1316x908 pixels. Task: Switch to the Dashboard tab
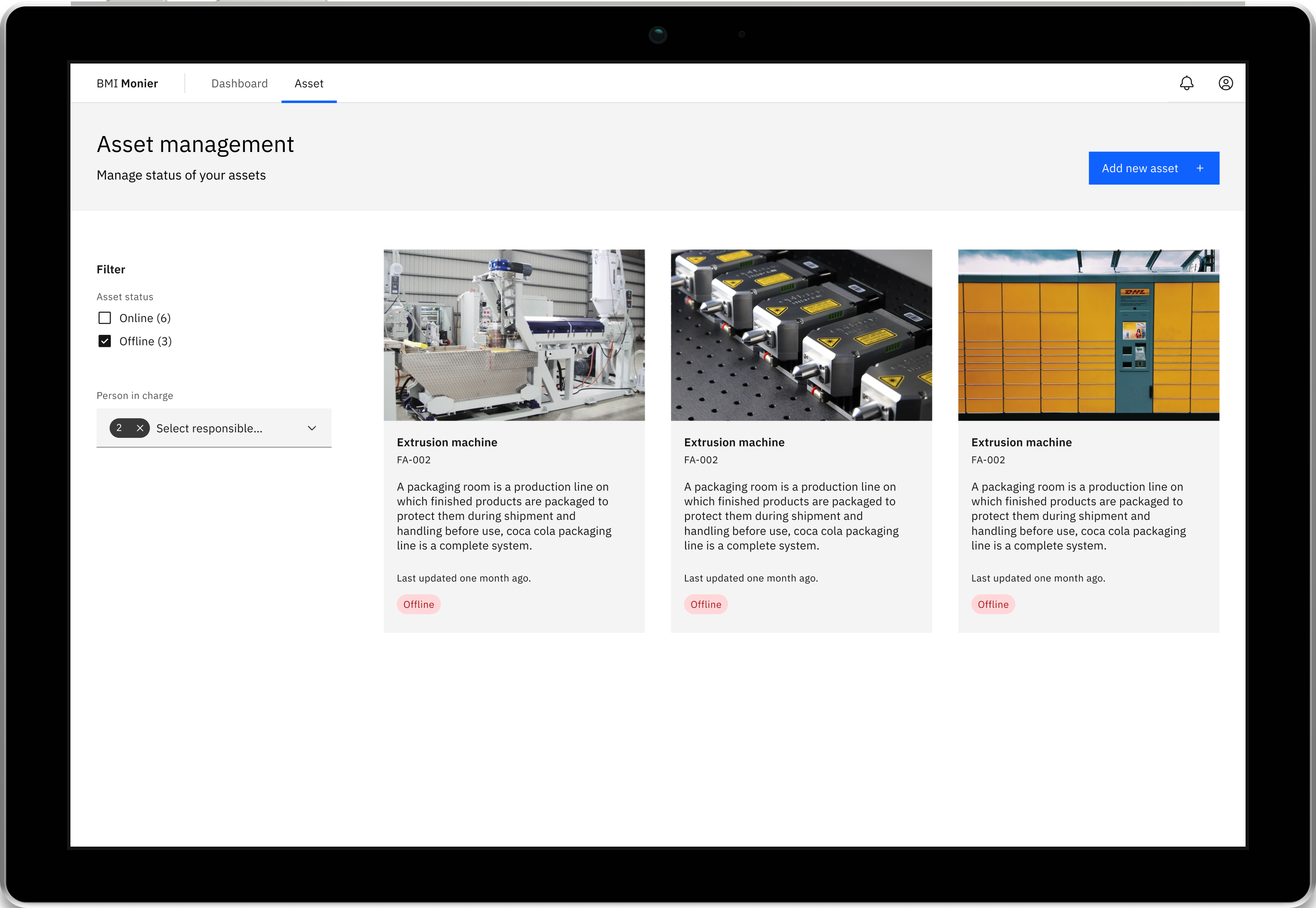coord(239,84)
